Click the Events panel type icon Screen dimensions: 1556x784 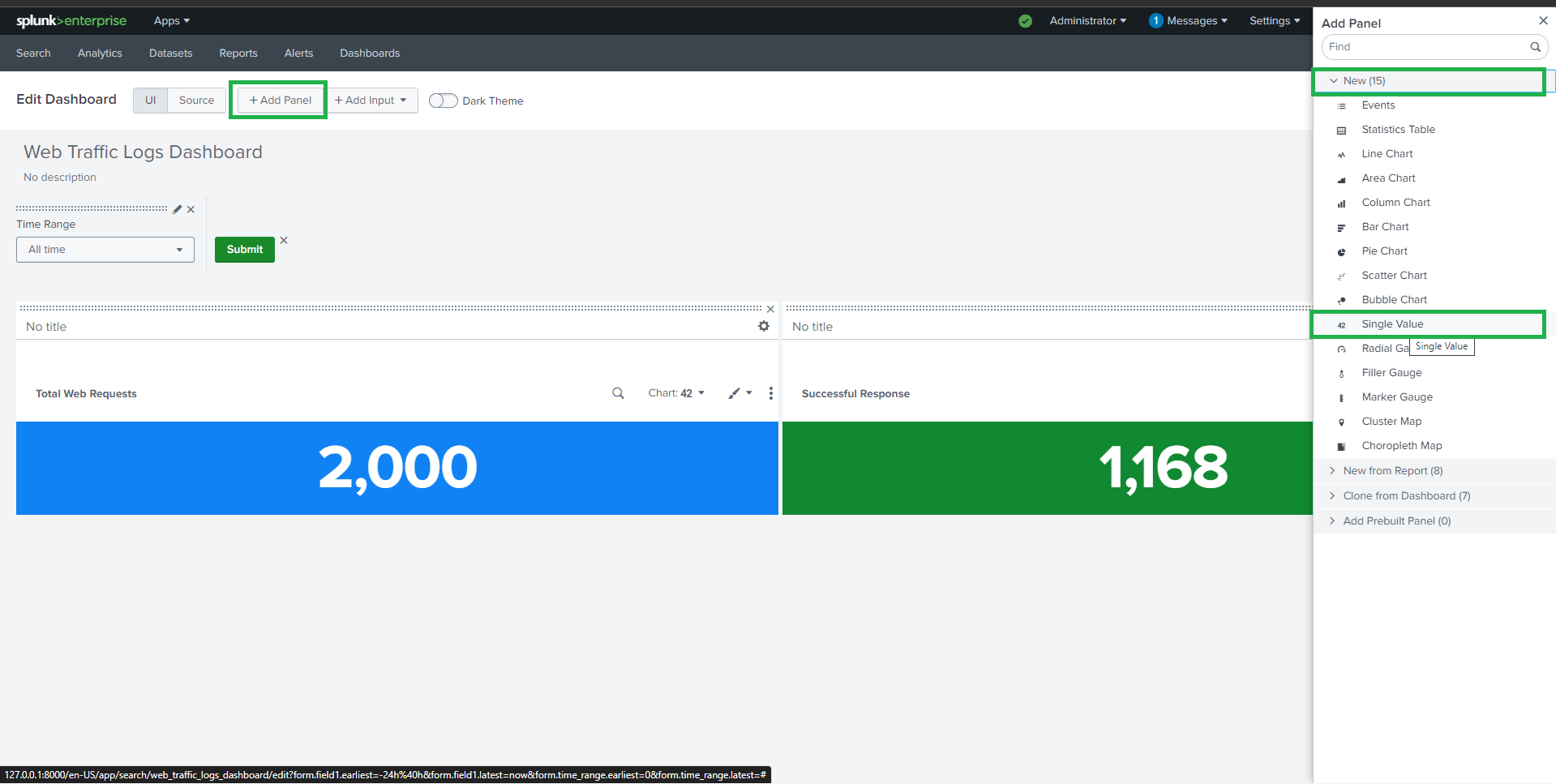click(x=1341, y=106)
